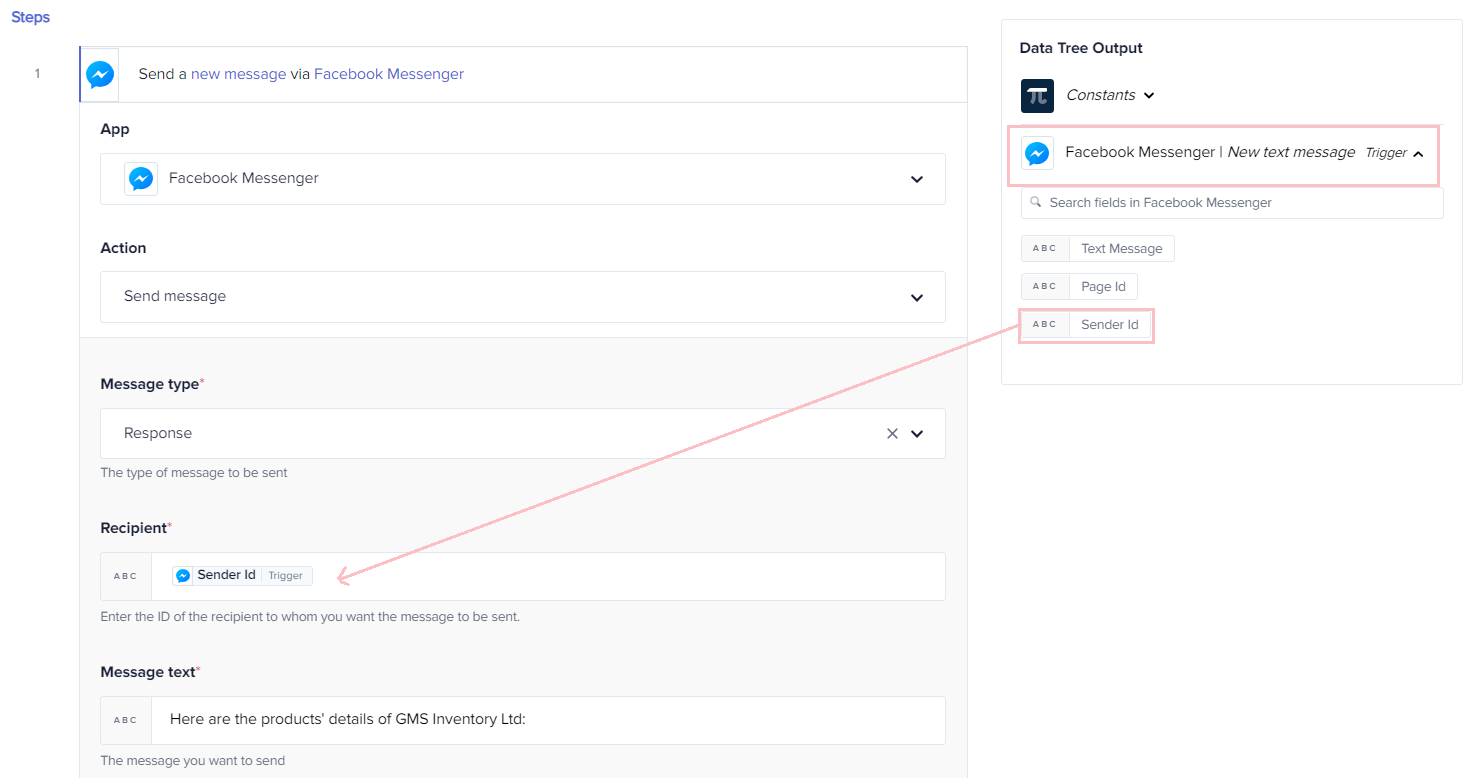Open the App dropdown chevron
The image size is (1475, 778).
click(917, 179)
